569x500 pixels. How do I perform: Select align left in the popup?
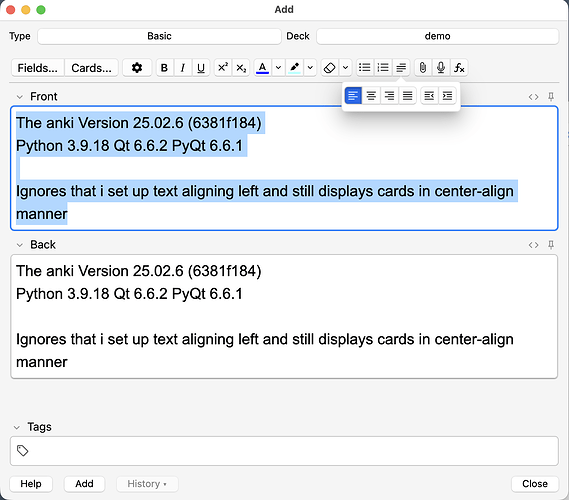(x=353, y=96)
